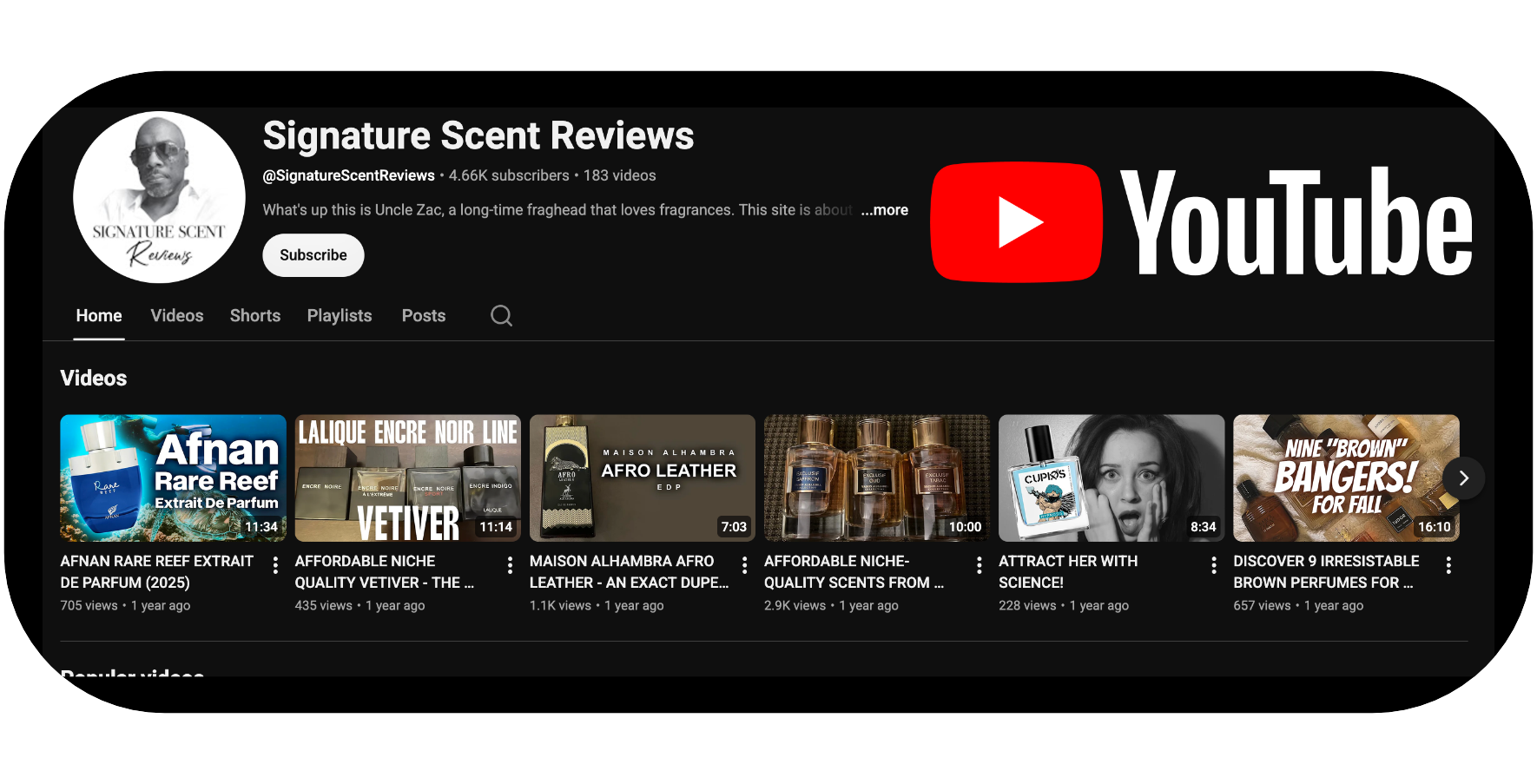Play the Afnan Rare Reef thumbnail
Viewport: 1537px width, 784px height.
tap(173, 478)
